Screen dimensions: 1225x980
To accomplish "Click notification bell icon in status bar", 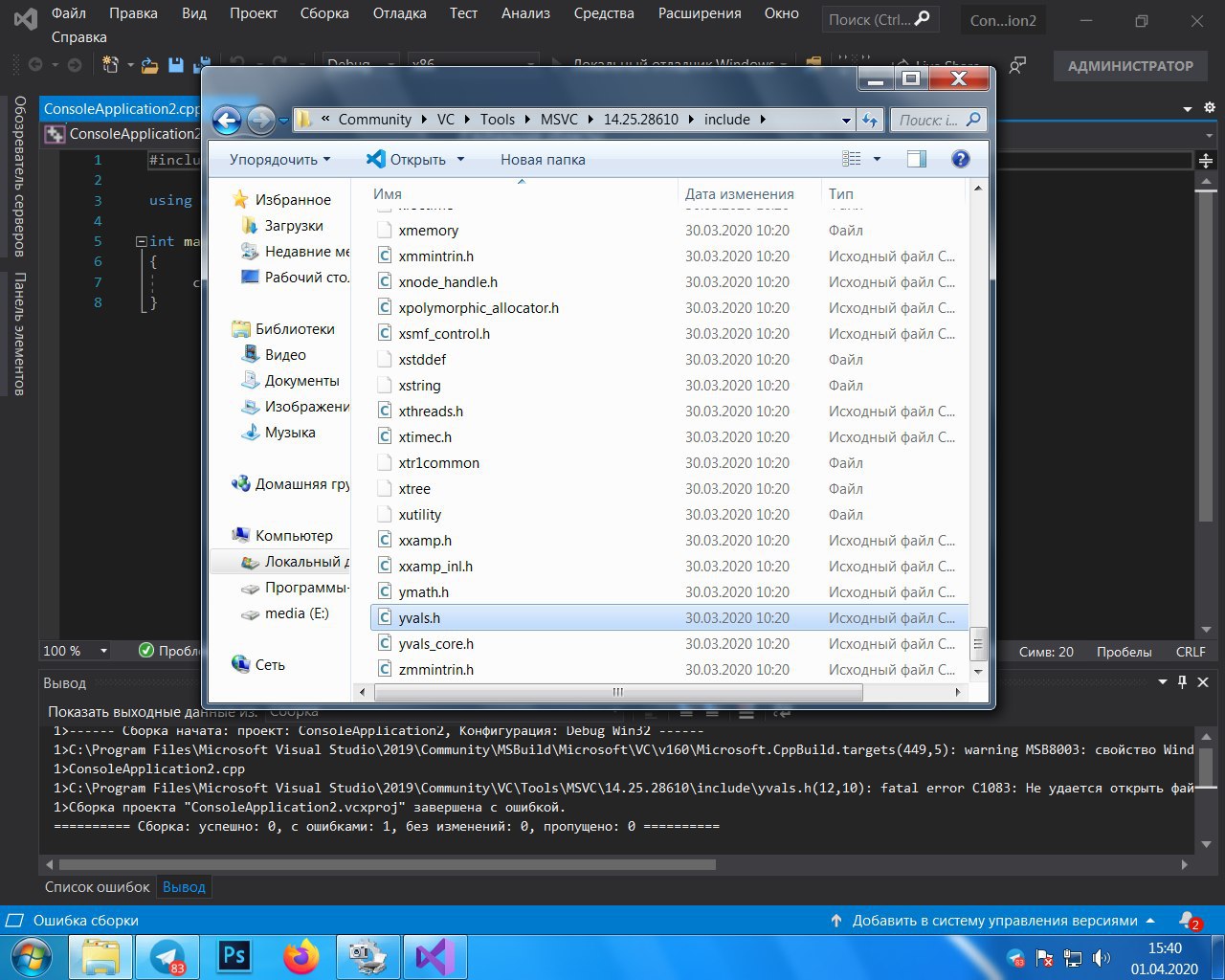I will [1190, 921].
